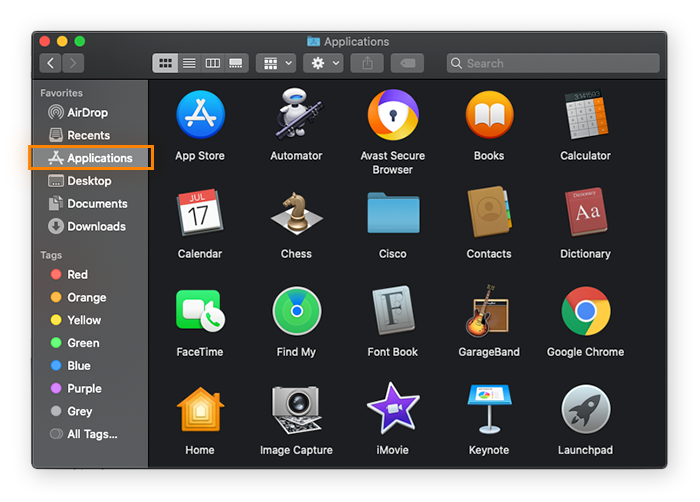Select the Find My app
The width and height of the screenshot is (700, 502).
click(296, 311)
